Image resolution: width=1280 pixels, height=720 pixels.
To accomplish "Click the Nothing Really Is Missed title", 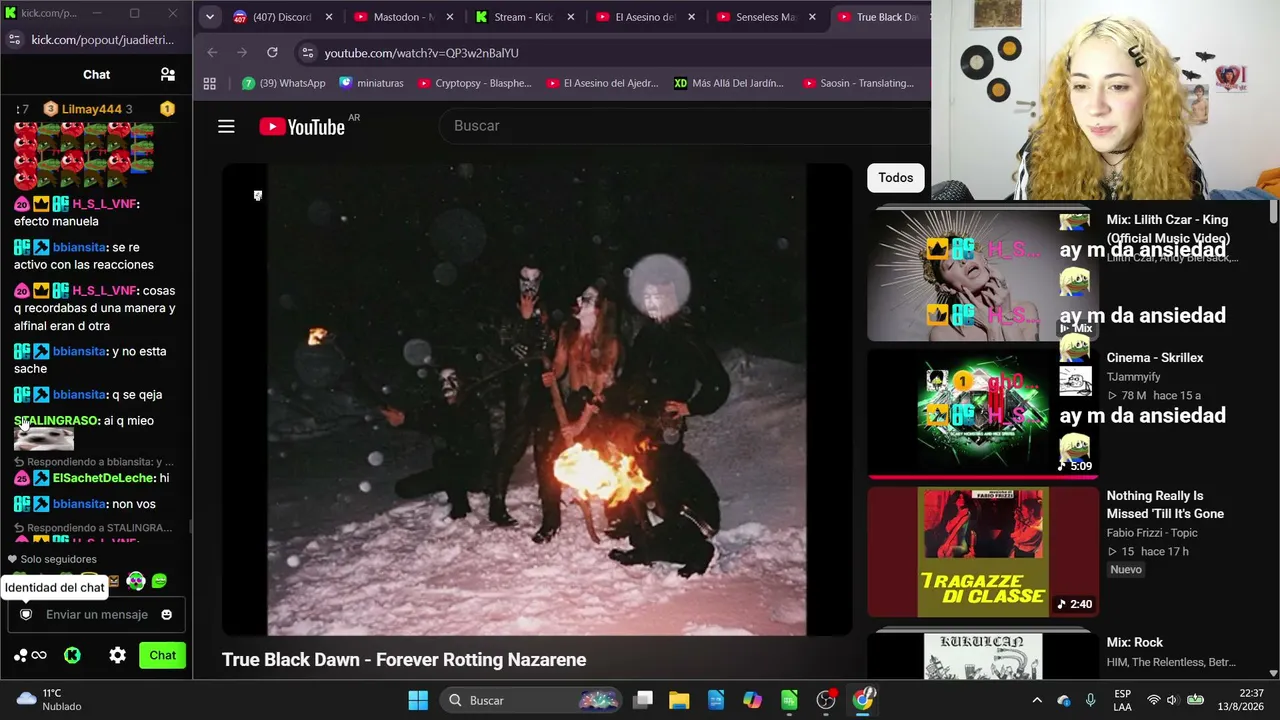I will [1165, 504].
